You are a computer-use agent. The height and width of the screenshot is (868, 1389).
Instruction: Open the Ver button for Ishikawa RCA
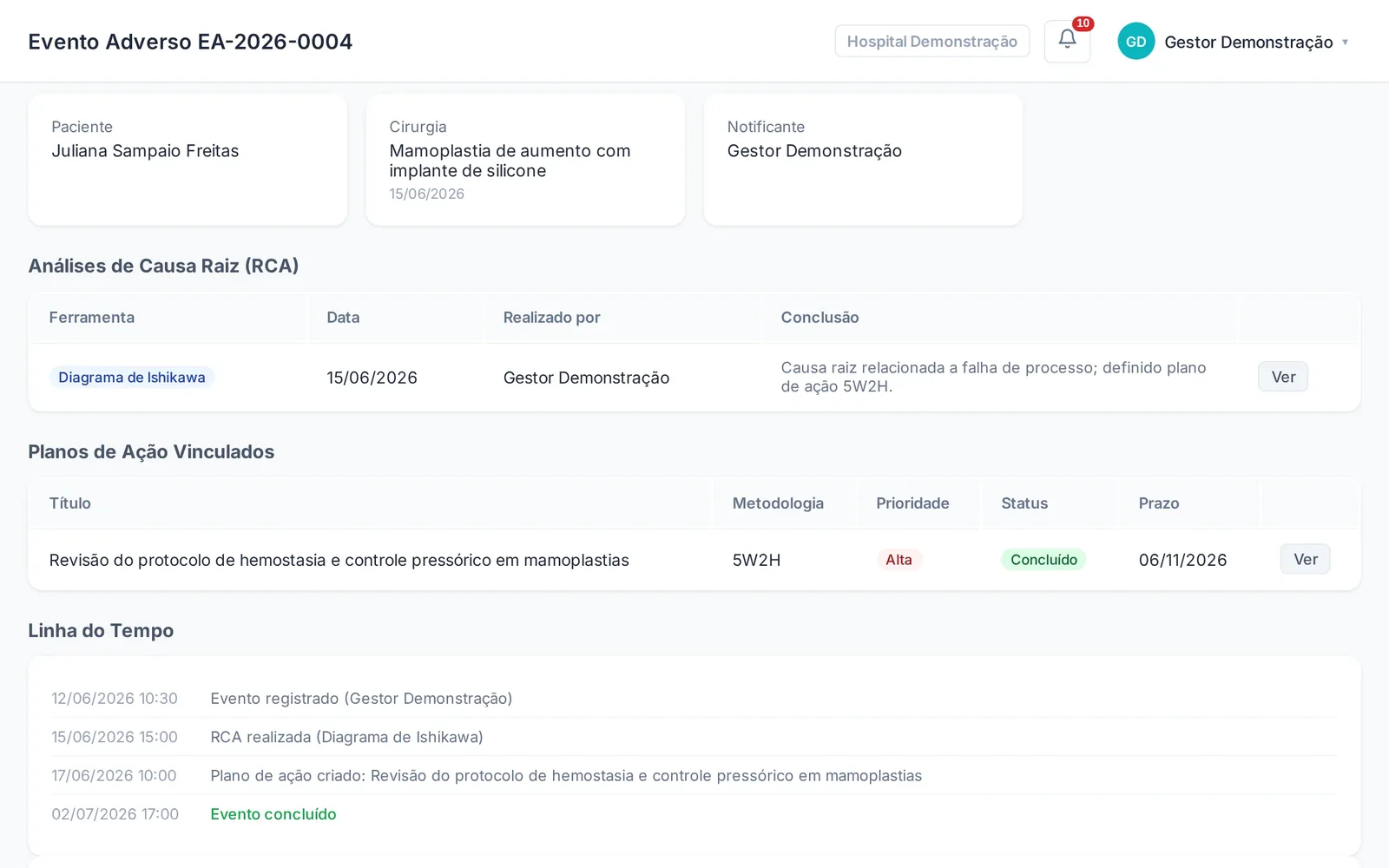pyautogui.click(x=1282, y=377)
